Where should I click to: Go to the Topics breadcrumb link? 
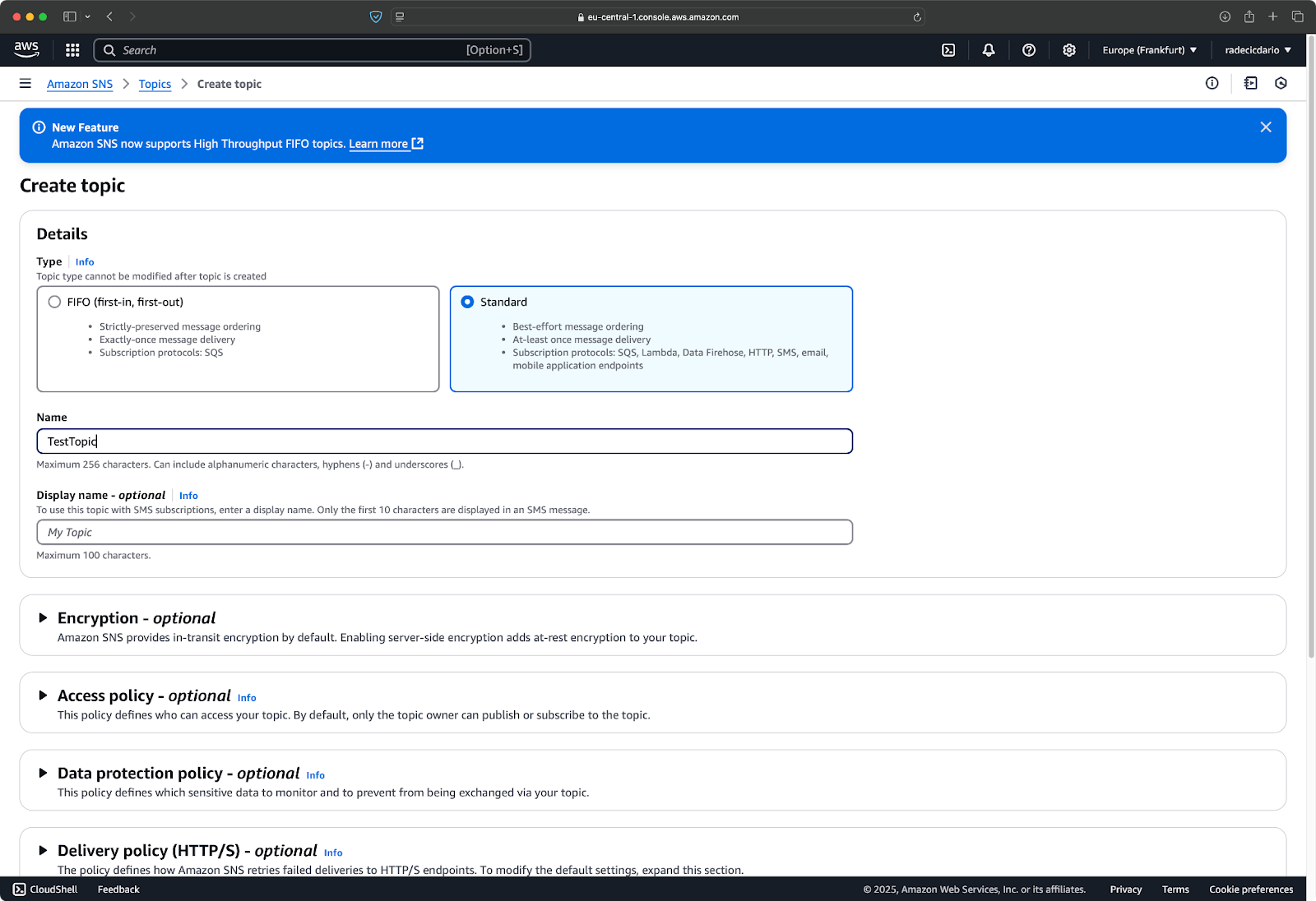tap(155, 84)
